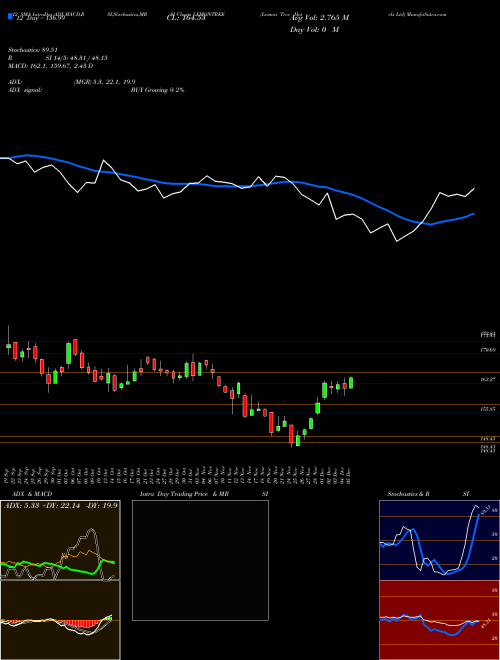Select the 'Avg Vol: 2.765 M' text
The height and width of the screenshot is (660, 500).
coord(320,18)
